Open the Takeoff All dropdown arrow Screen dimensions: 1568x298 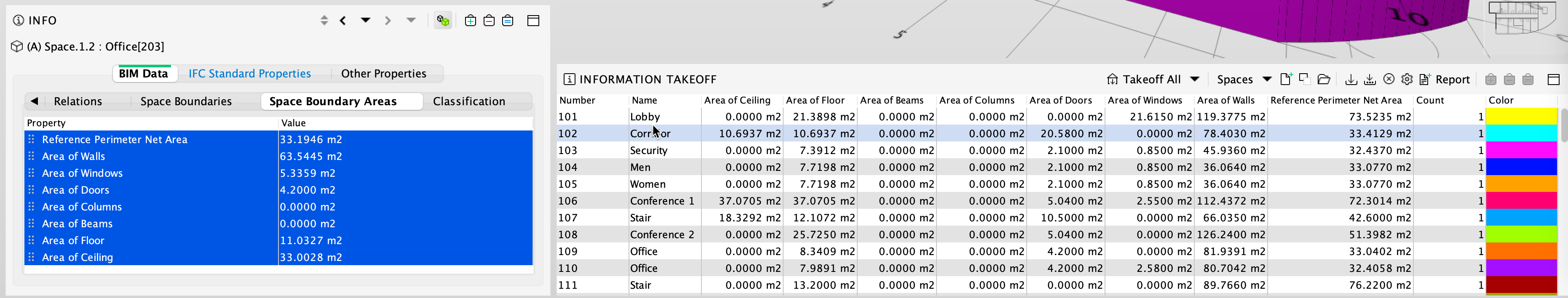(x=1195, y=79)
